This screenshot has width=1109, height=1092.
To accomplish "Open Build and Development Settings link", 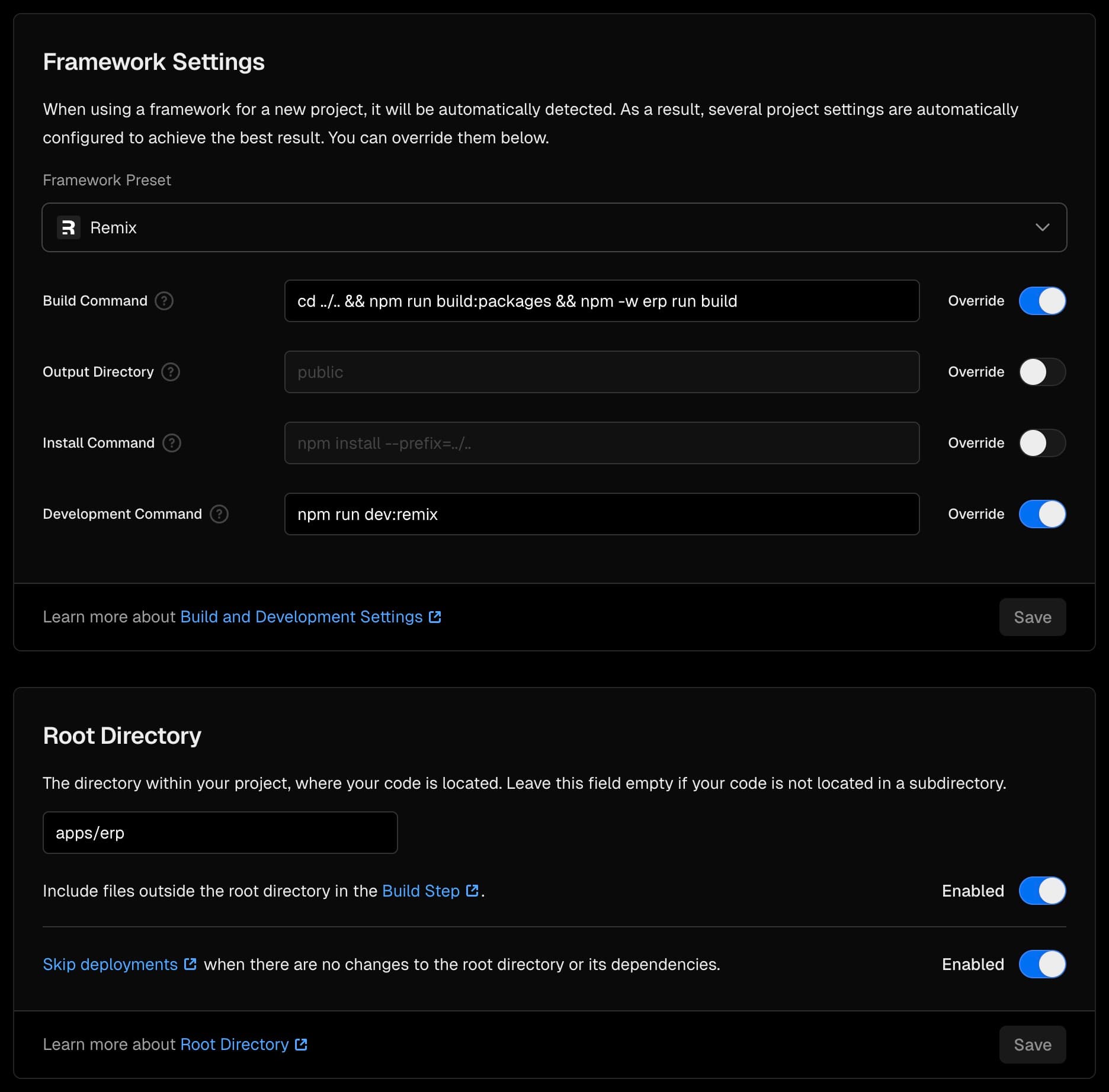I will [302, 617].
